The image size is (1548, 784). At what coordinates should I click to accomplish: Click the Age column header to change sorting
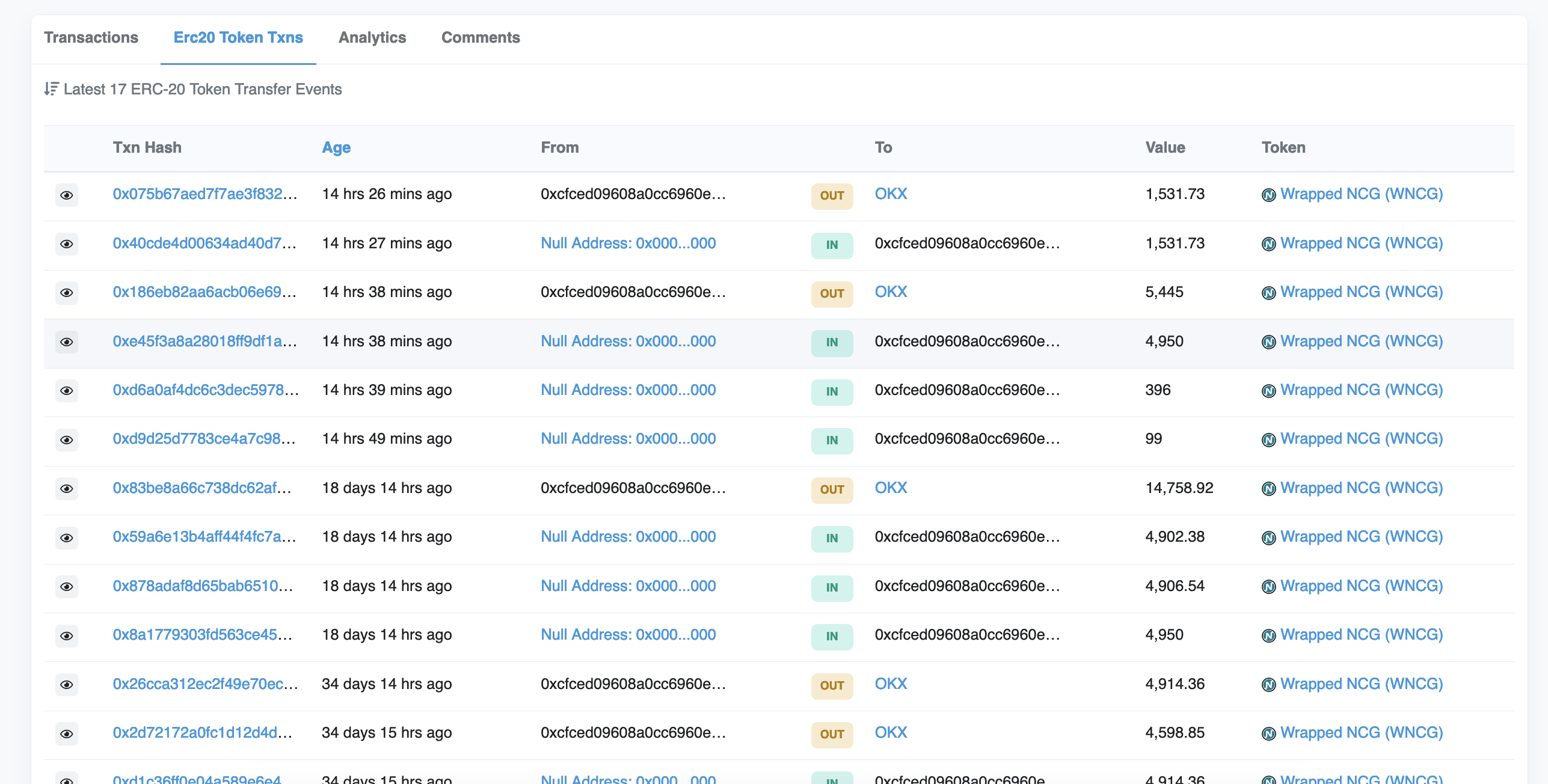336,147
